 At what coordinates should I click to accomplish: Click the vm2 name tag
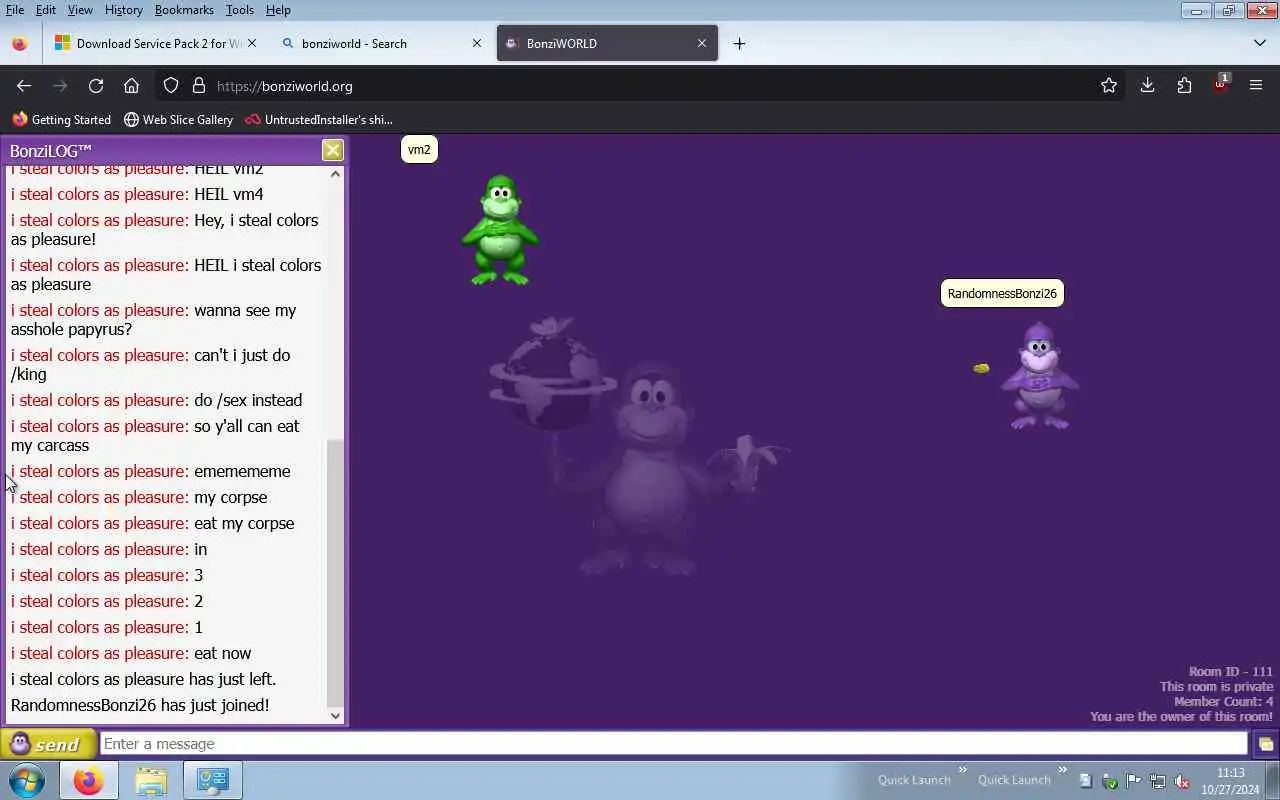[x=419, y=150]
